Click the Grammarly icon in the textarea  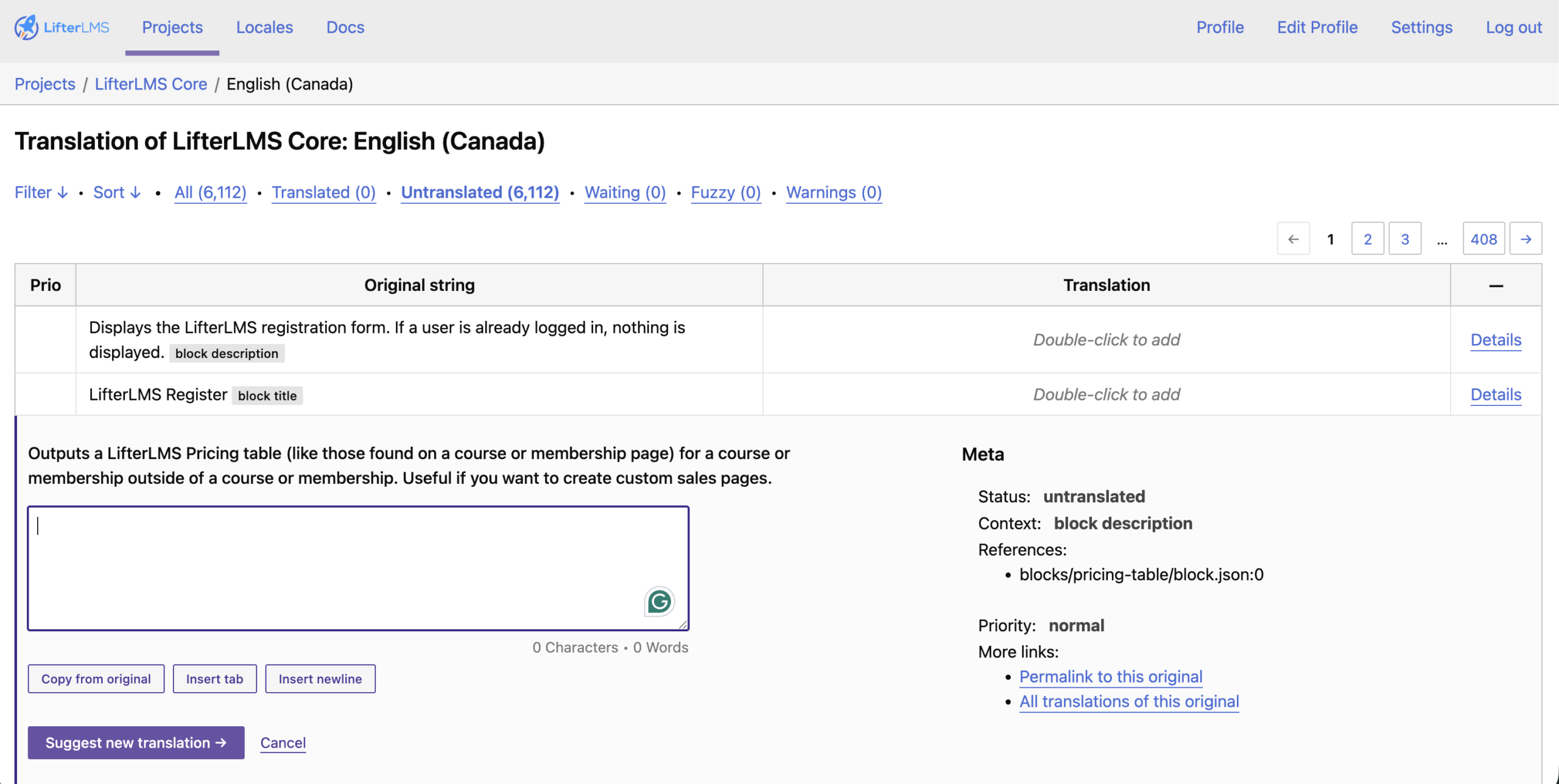[x=659, y=601]
